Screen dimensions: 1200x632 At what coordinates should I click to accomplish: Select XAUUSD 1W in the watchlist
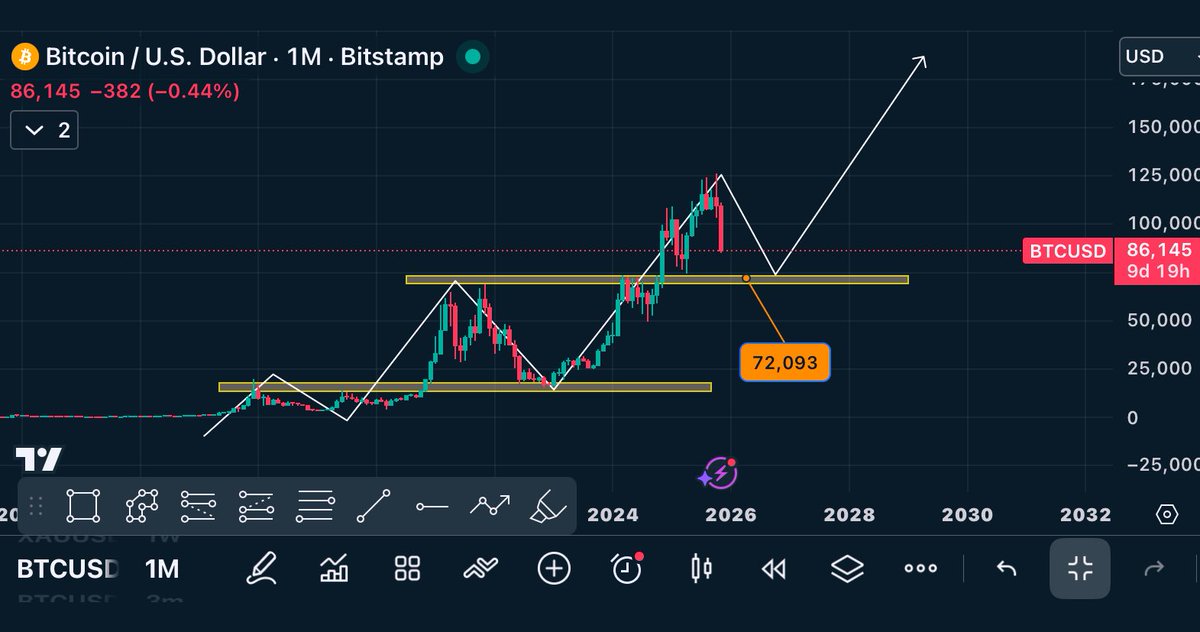pyautogui.click(x=70, y=537)
